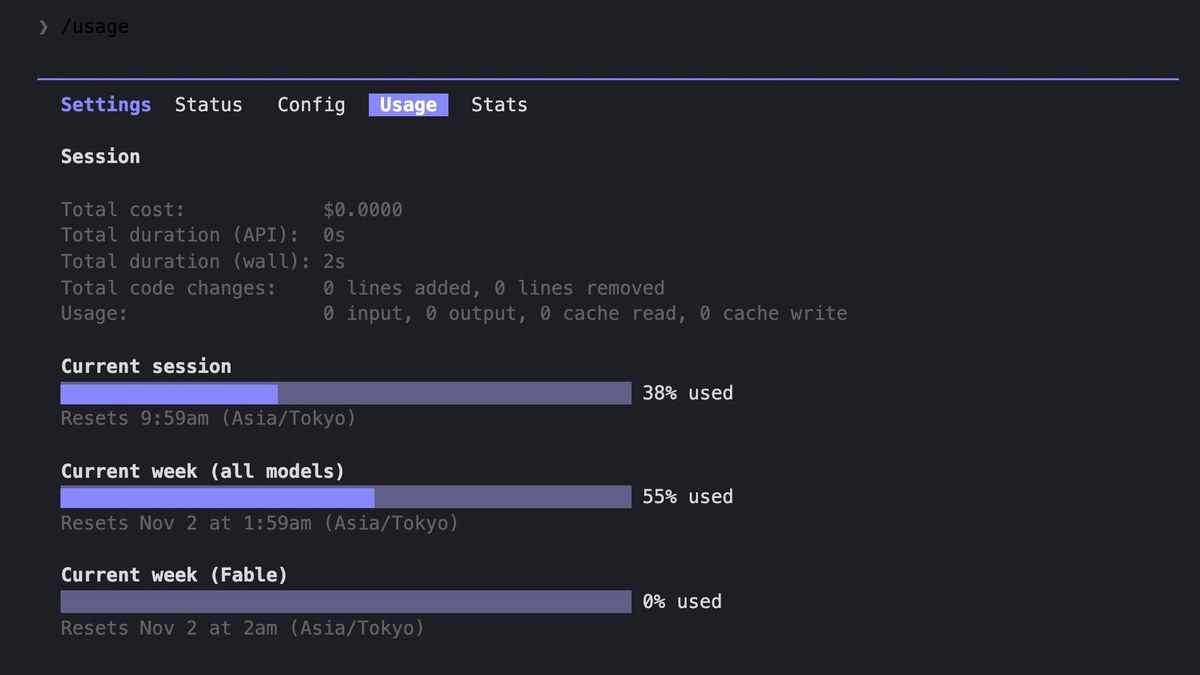Click the Settings heading label
Viewport: 1200px width, 675px height.
(106, 105)
